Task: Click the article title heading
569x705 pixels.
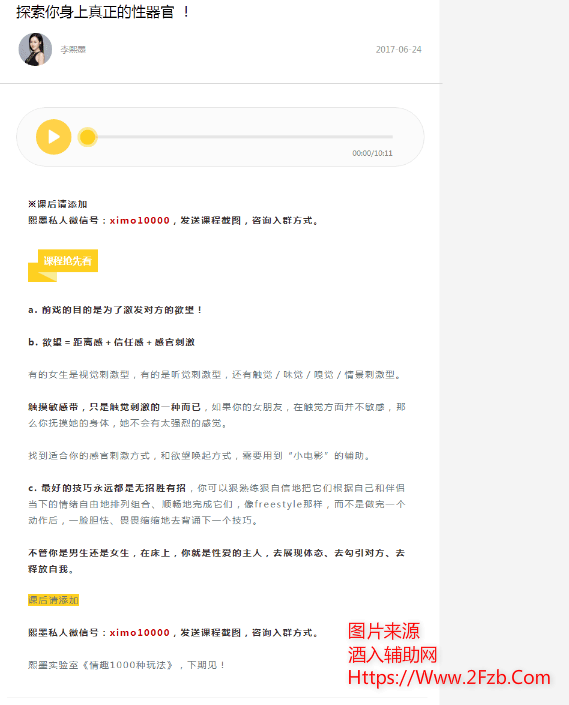Action: [x=103, y=12]
